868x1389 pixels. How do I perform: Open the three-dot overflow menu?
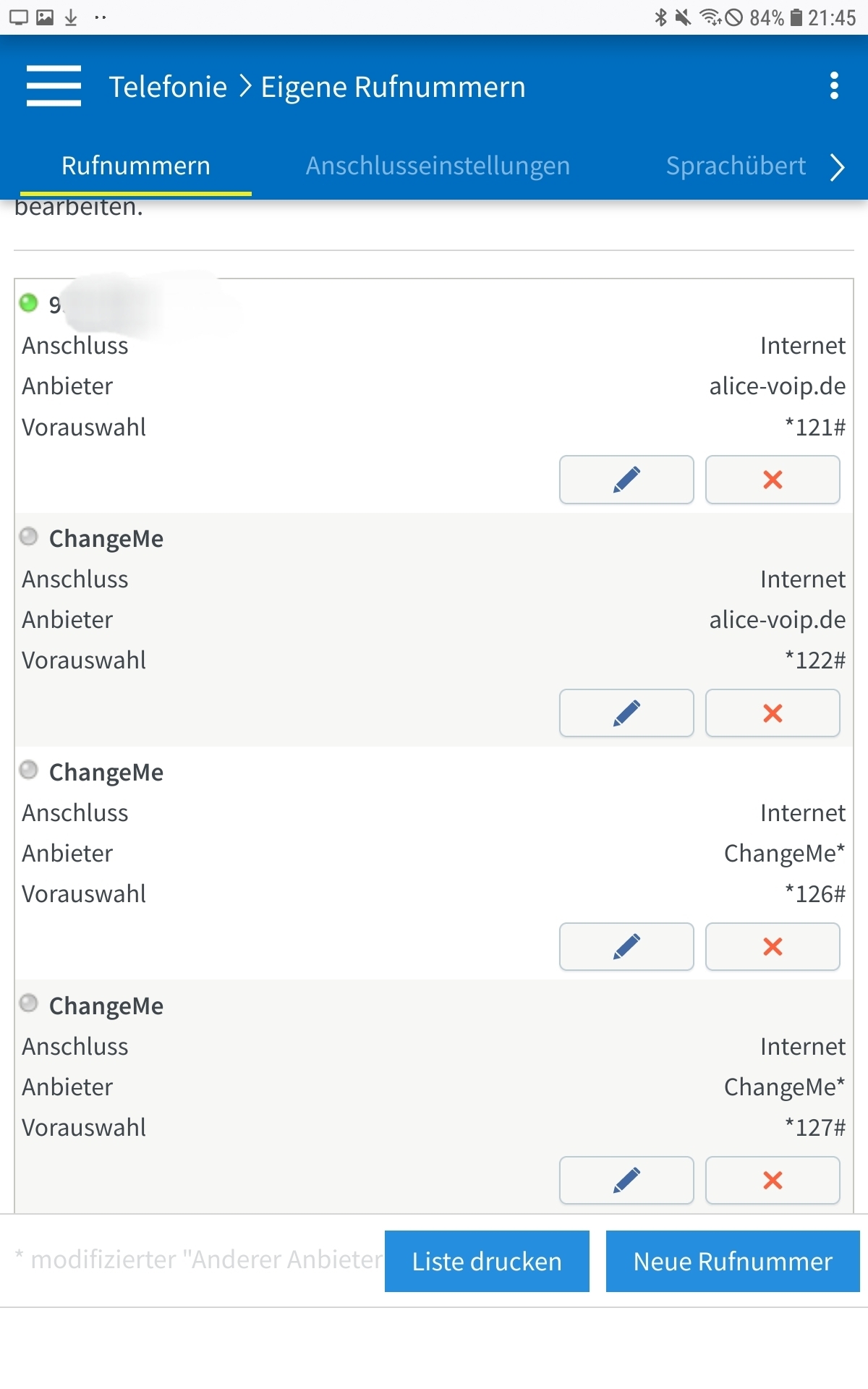click(x=834, y=85)
